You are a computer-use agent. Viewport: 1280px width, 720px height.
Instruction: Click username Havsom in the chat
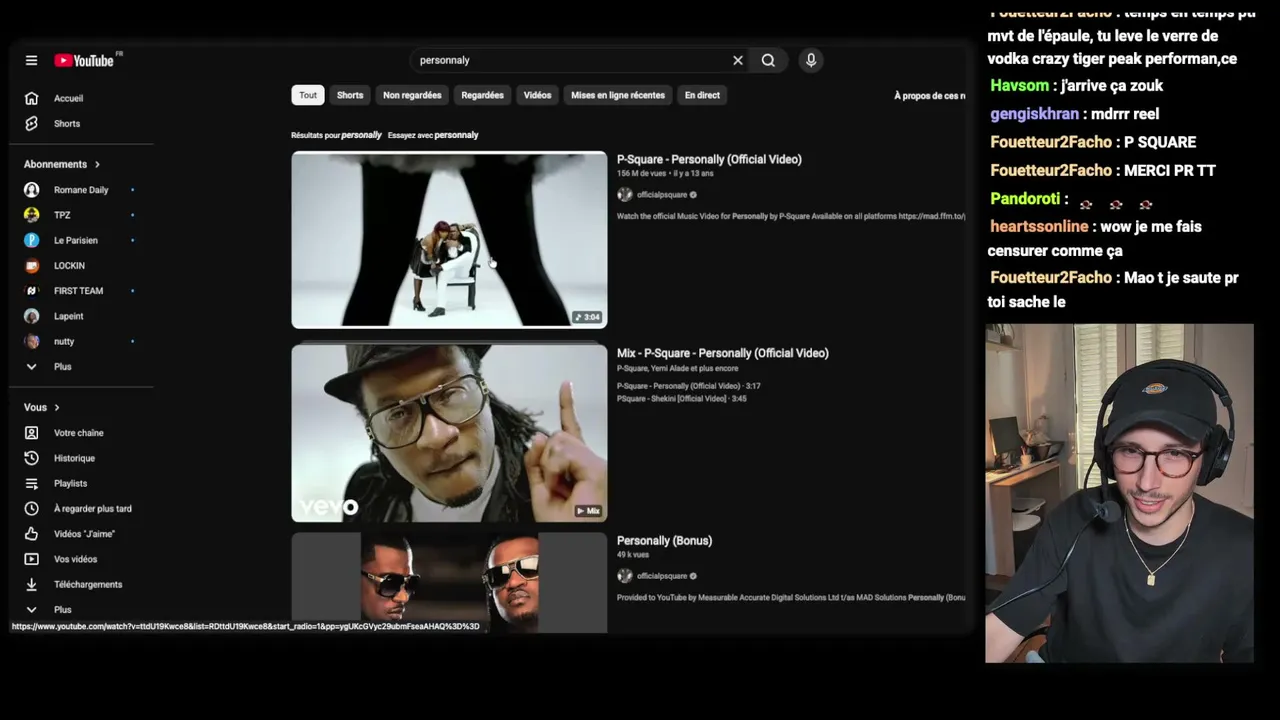[x=1019, y=86]
